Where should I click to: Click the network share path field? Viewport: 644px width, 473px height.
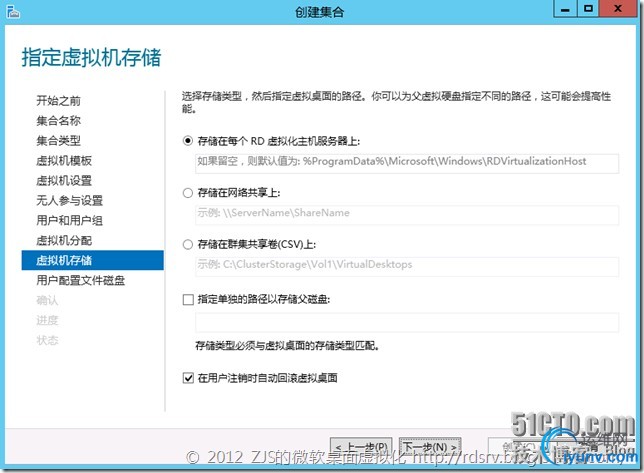[407, 215]
